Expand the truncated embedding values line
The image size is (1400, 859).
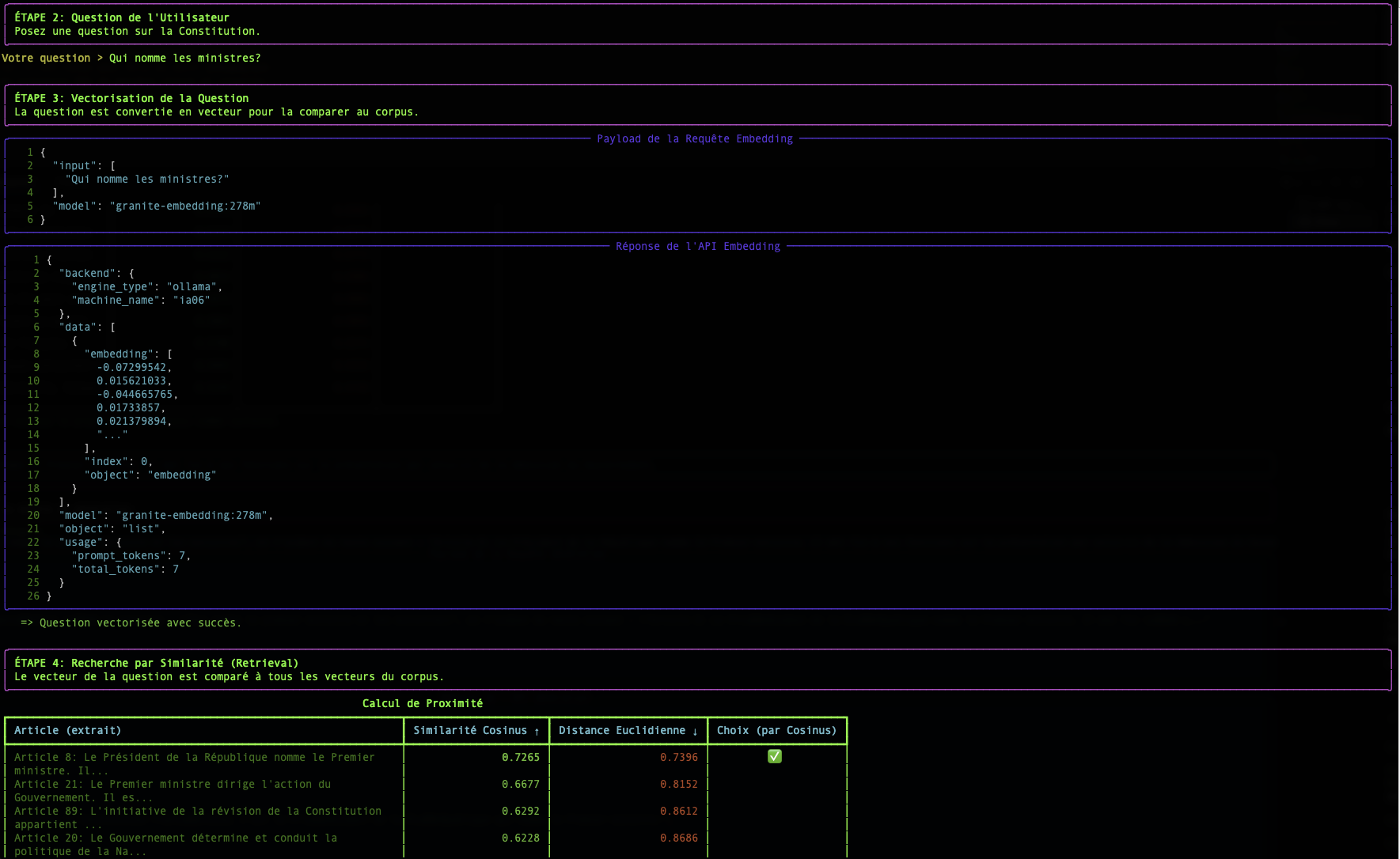[113, 434]
